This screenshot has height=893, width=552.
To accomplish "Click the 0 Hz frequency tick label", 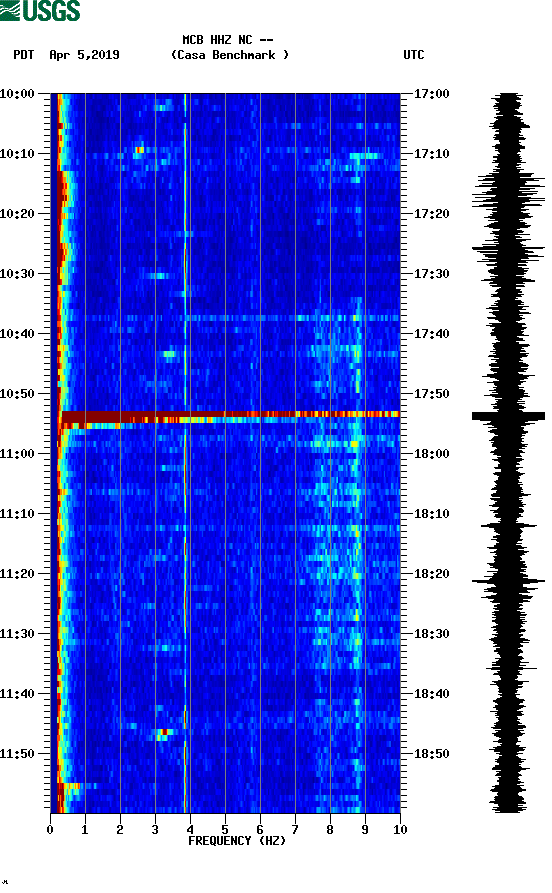I will point(50,830).
